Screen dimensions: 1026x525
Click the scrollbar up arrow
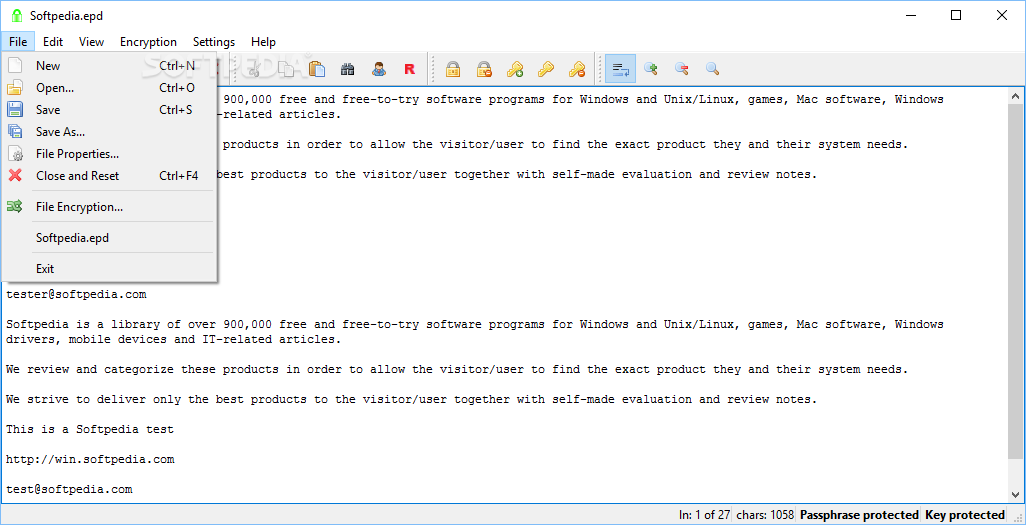point(1016,96)
